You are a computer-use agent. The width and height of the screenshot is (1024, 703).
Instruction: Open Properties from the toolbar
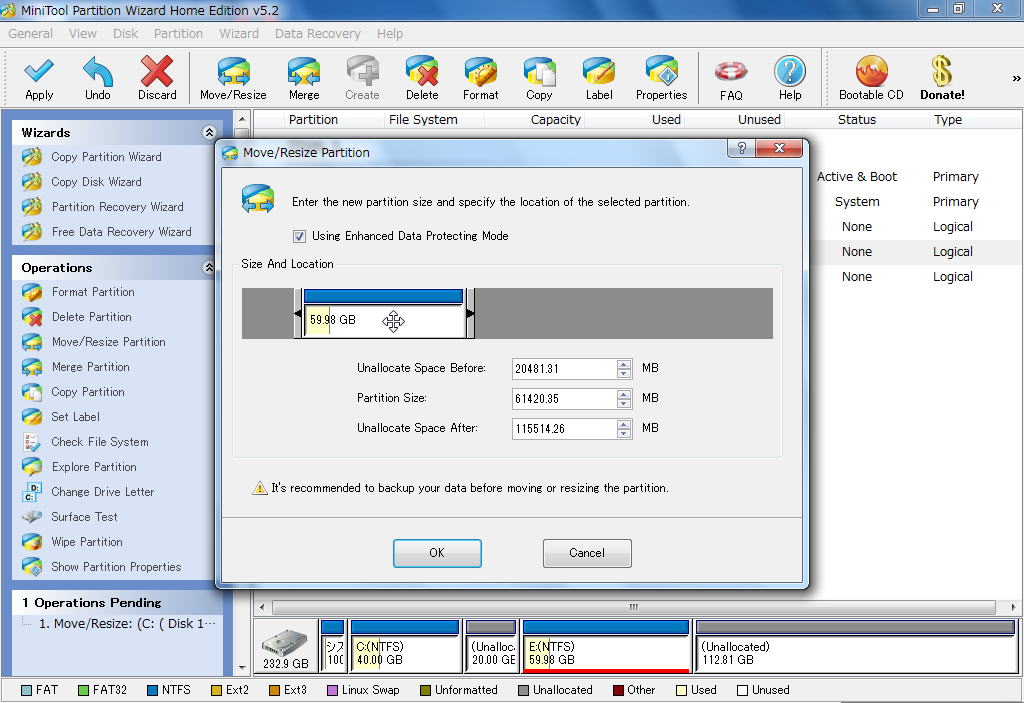(x=662, y=78)
